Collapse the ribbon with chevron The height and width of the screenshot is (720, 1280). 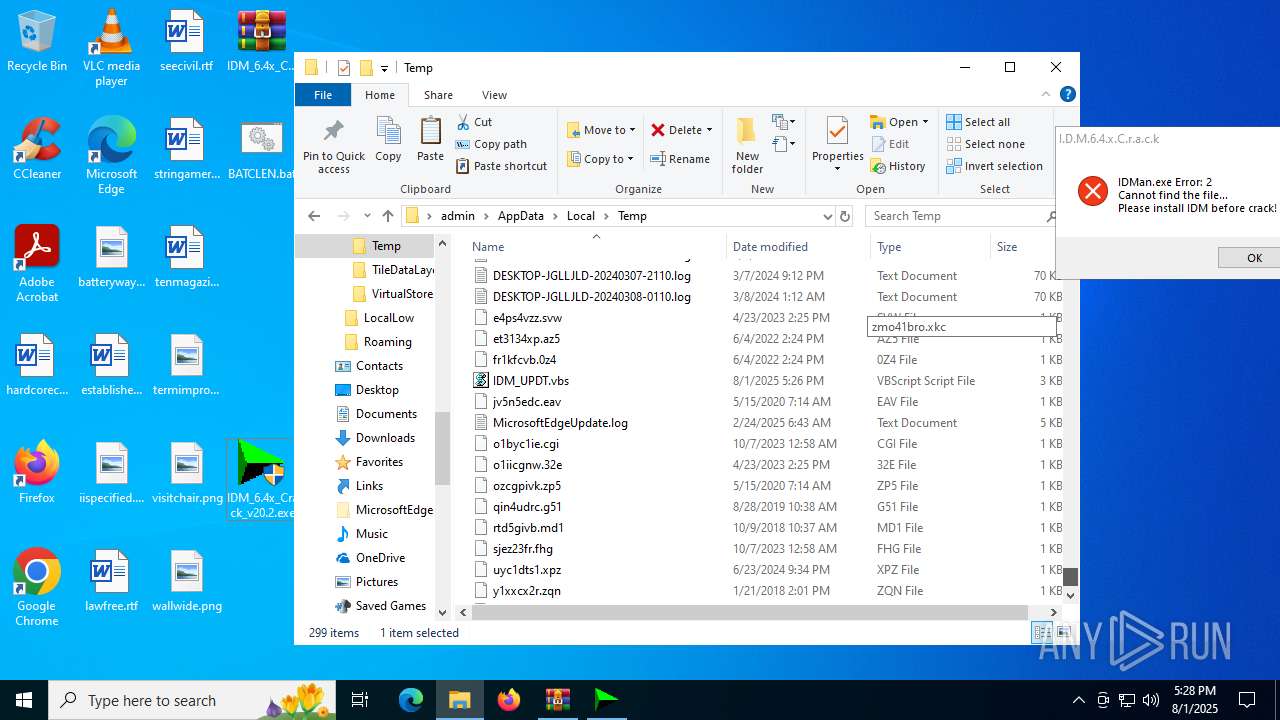(1047, 94)
